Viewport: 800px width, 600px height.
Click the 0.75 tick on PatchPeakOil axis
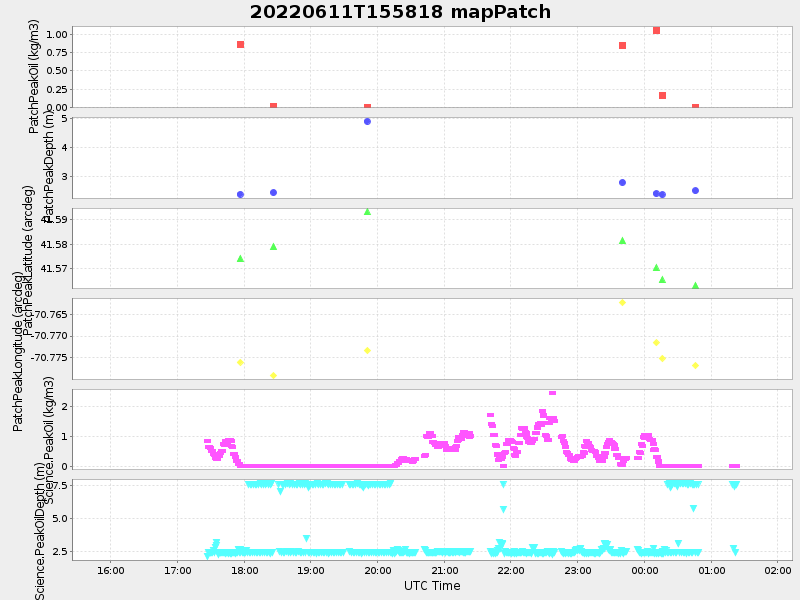click(57, 53)
